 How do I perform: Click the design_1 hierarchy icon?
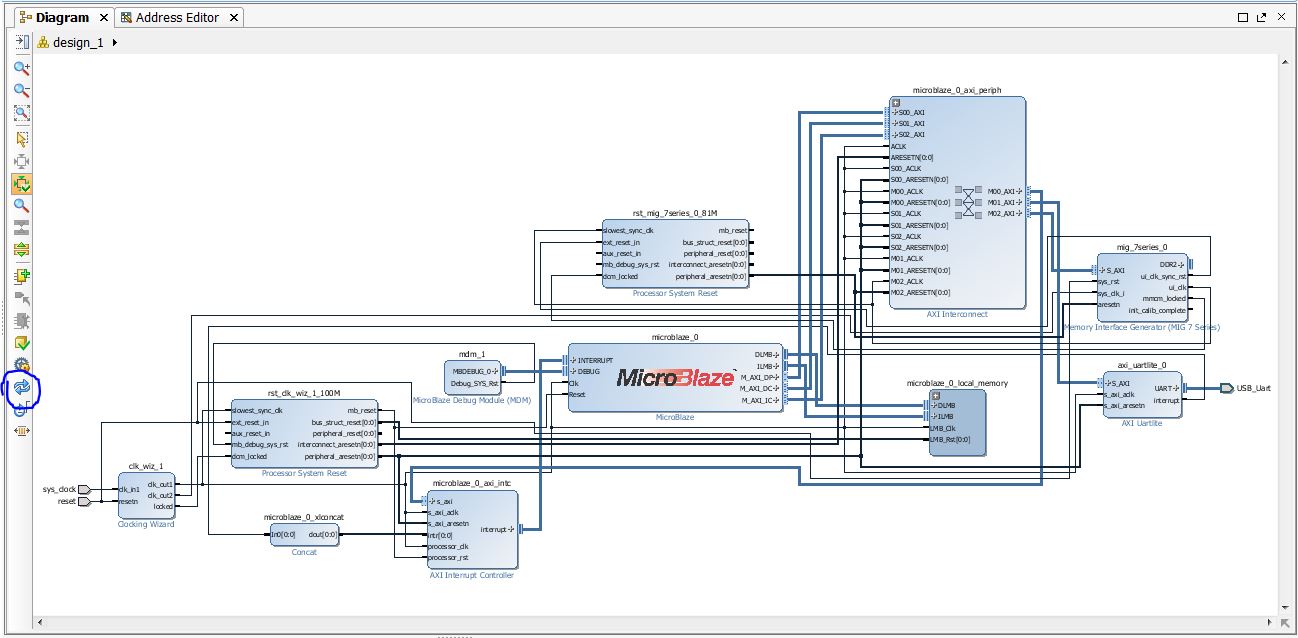point(43,42)
